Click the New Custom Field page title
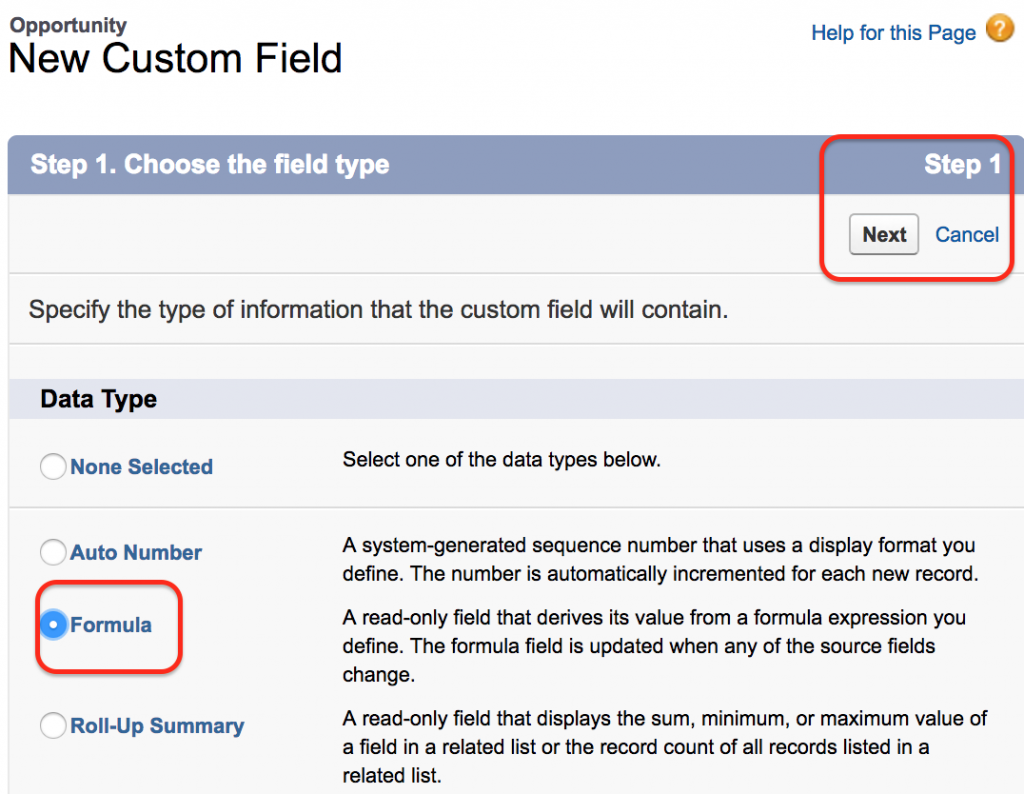This screenshot has height=794, width=1024. tap(176, 59)
